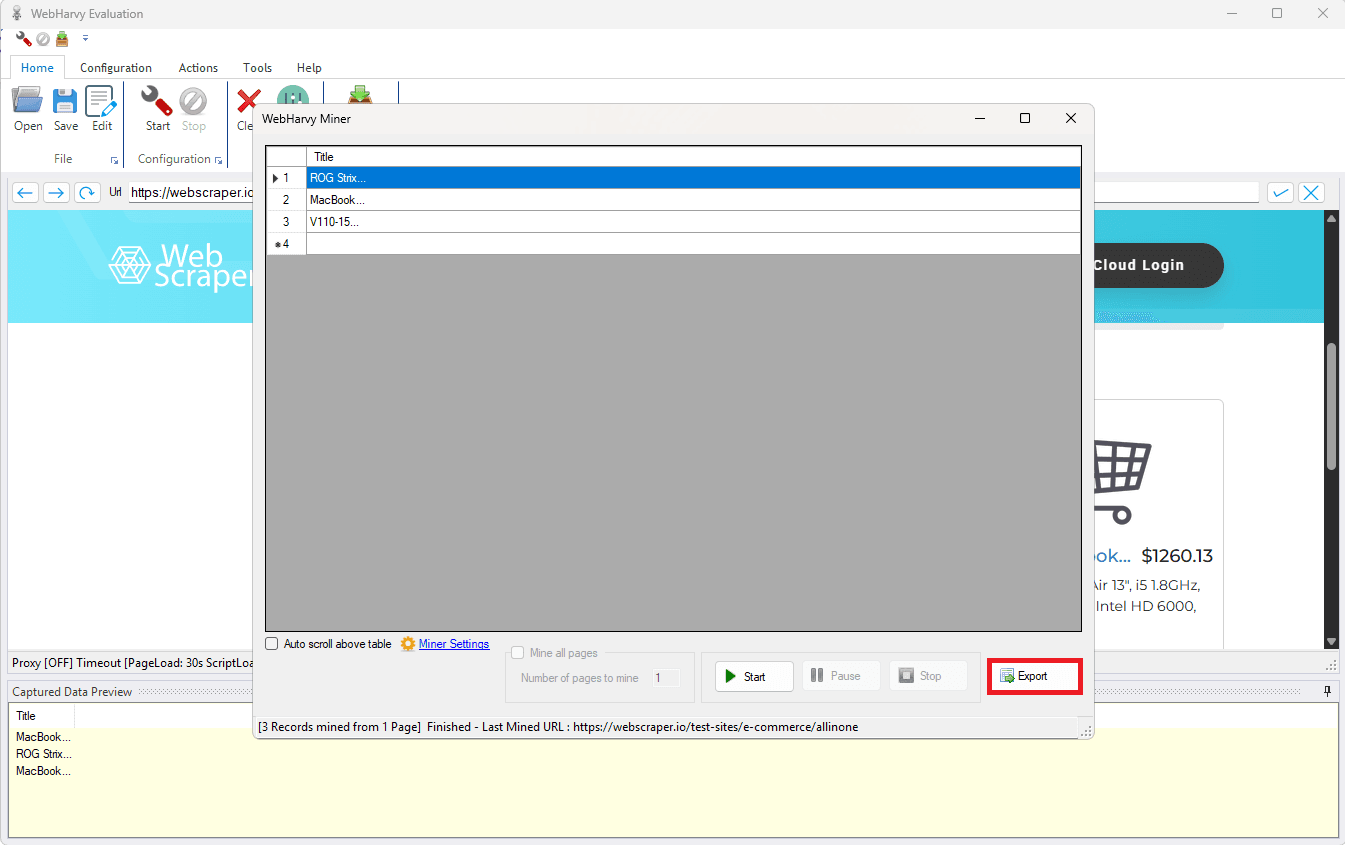This screenshot has height=845, width=1345.
Task: Open the Tools menu
Action: click(257, 67)
